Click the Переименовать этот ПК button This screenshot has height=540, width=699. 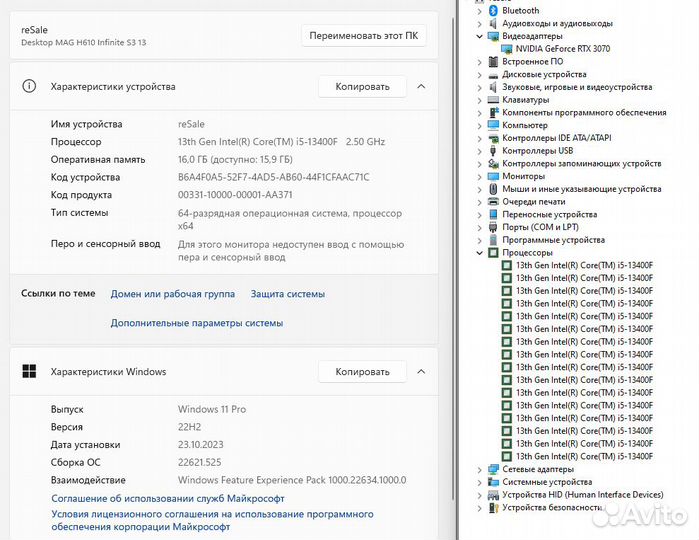tap(363, 36)
